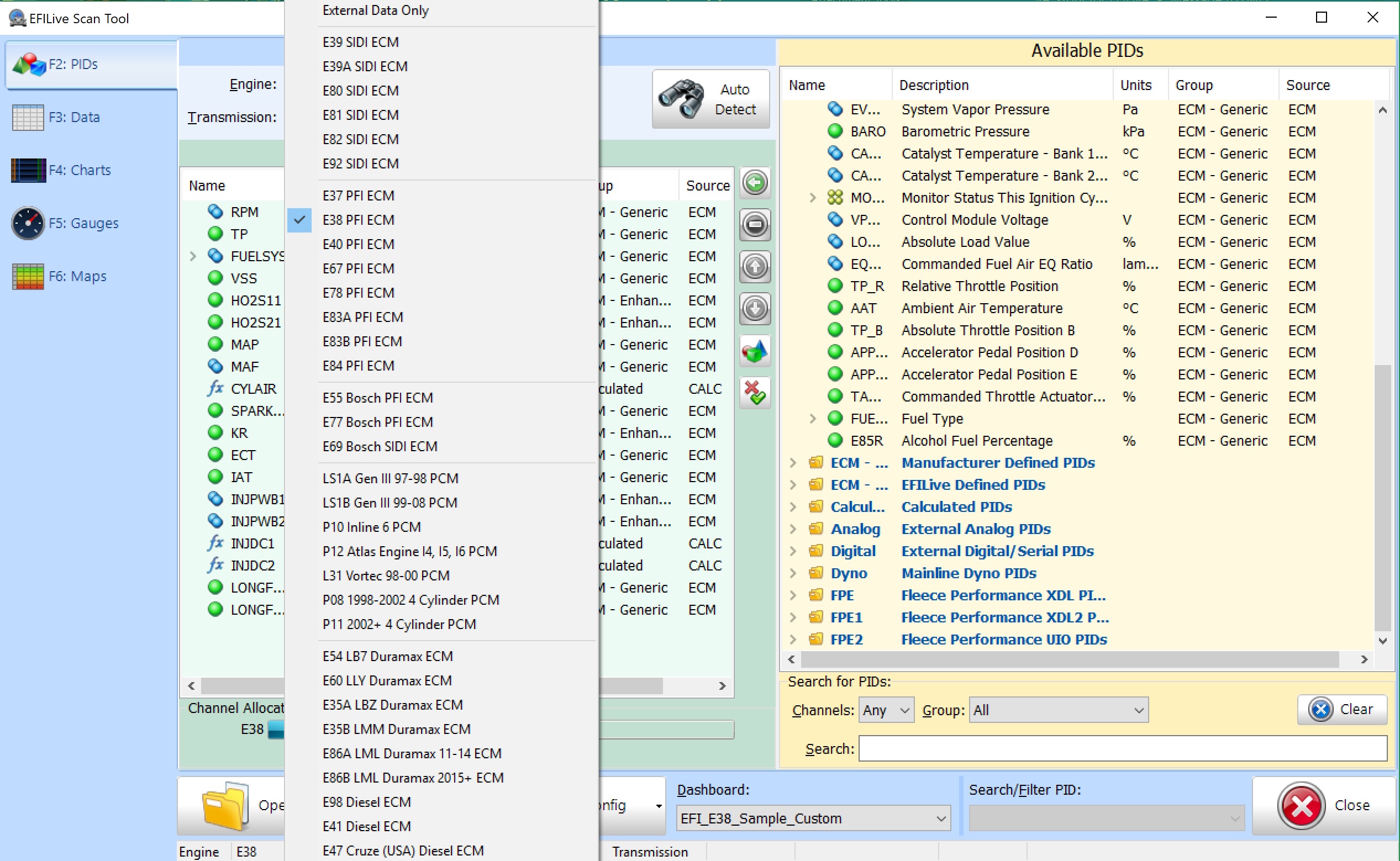Screen dimensions: 1400x861
Task: Expand Calculated PIDs folder
Action: [793, 507]
